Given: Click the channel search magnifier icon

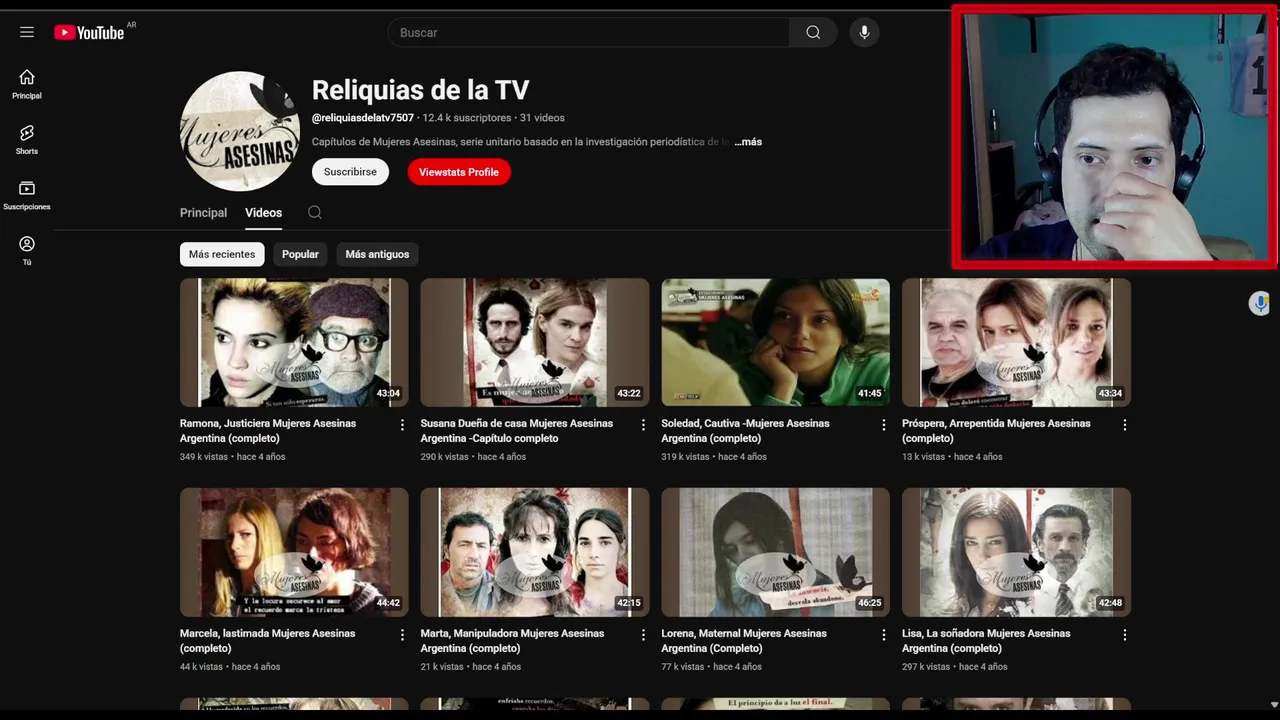Looking at the screenshot, I should 315,212.
